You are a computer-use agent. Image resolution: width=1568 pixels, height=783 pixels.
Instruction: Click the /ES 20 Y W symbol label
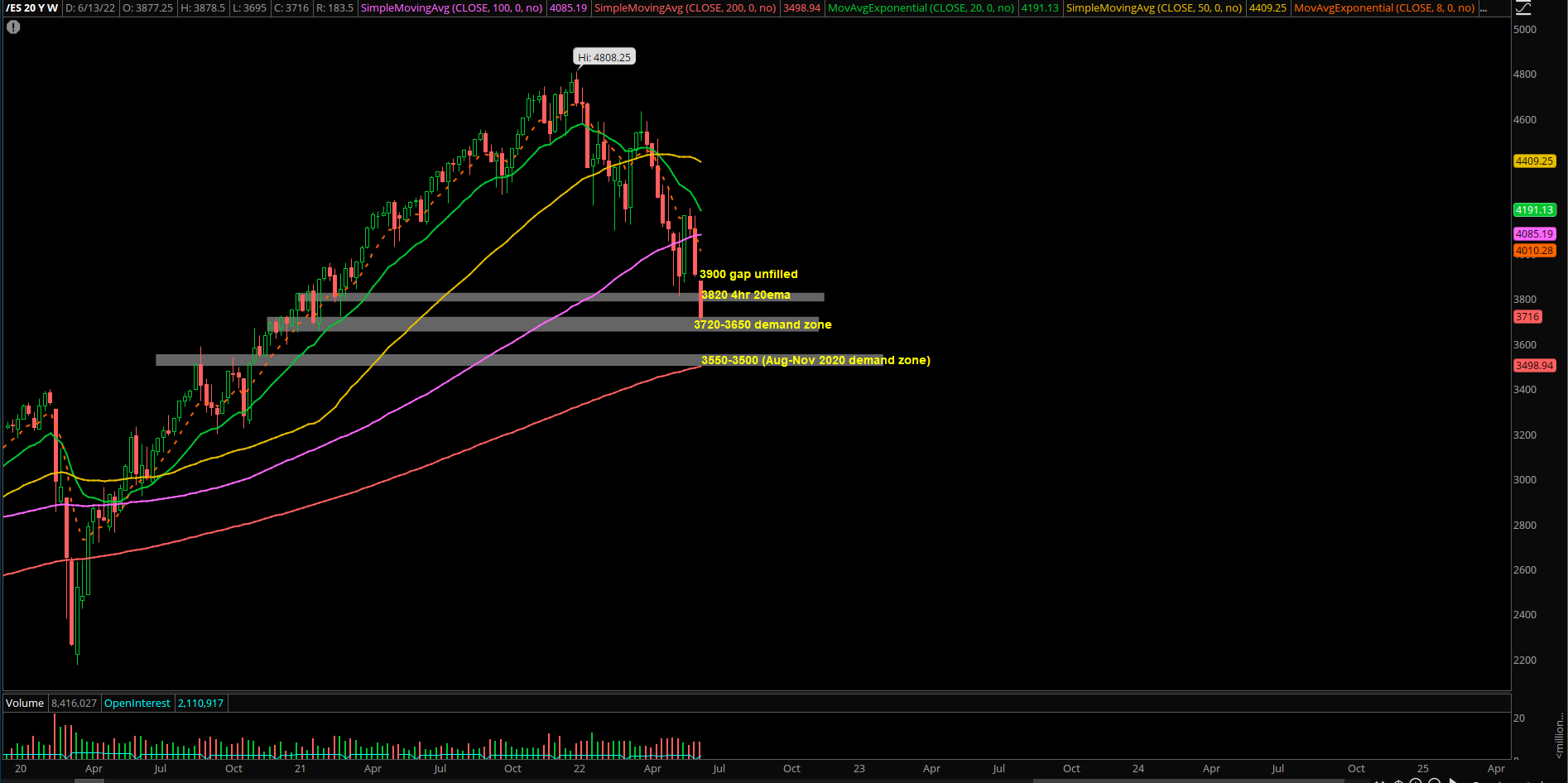[x=32, y=8]
